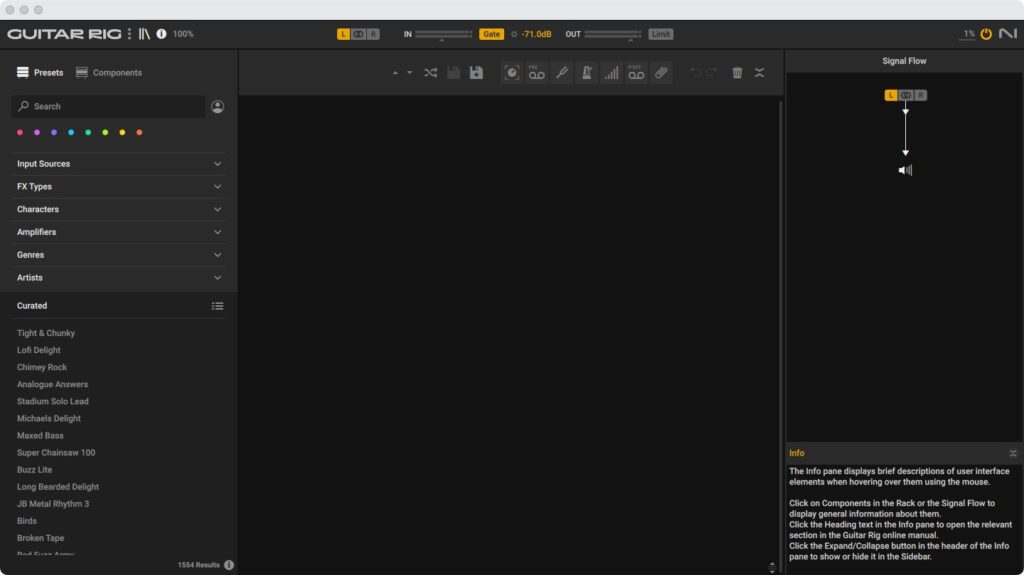
Task: Open the Tuner fork icon
Action: point(562,73)
